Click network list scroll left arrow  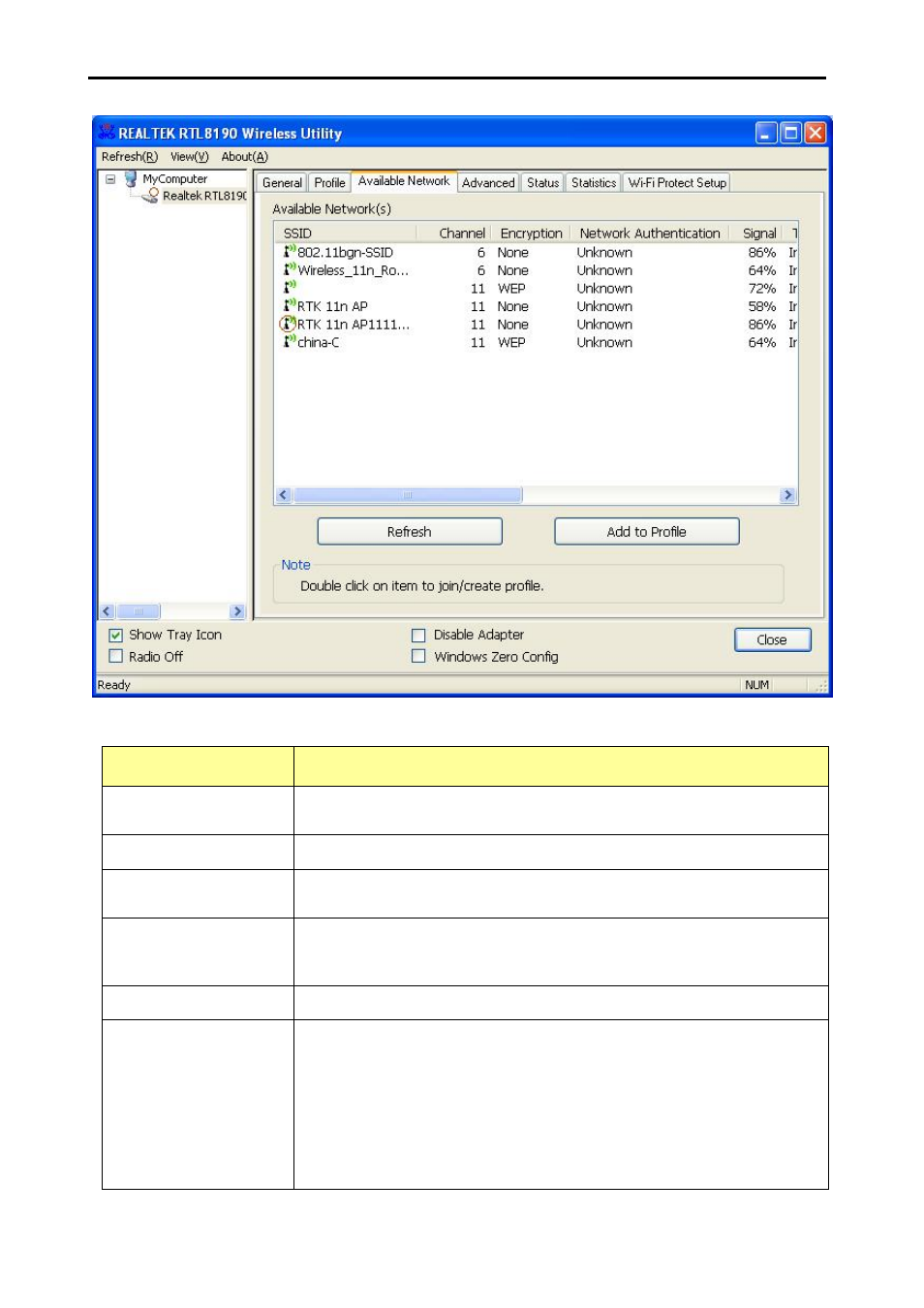point(284,495)
